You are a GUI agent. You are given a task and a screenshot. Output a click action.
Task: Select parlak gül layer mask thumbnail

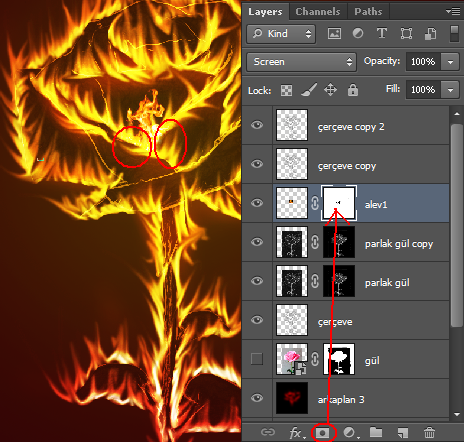click(x=339, y=281)
